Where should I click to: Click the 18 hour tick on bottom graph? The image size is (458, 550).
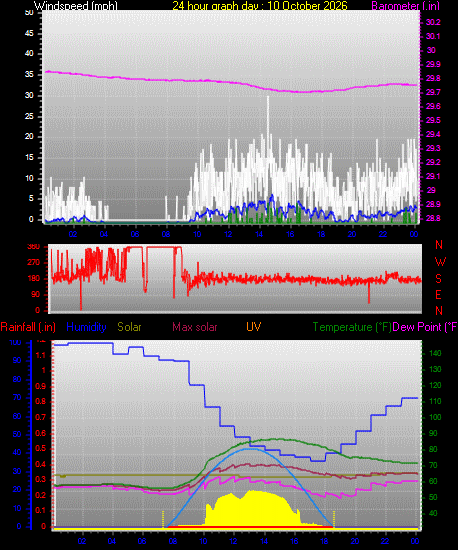pyautogui.click(x=324, y=541)
